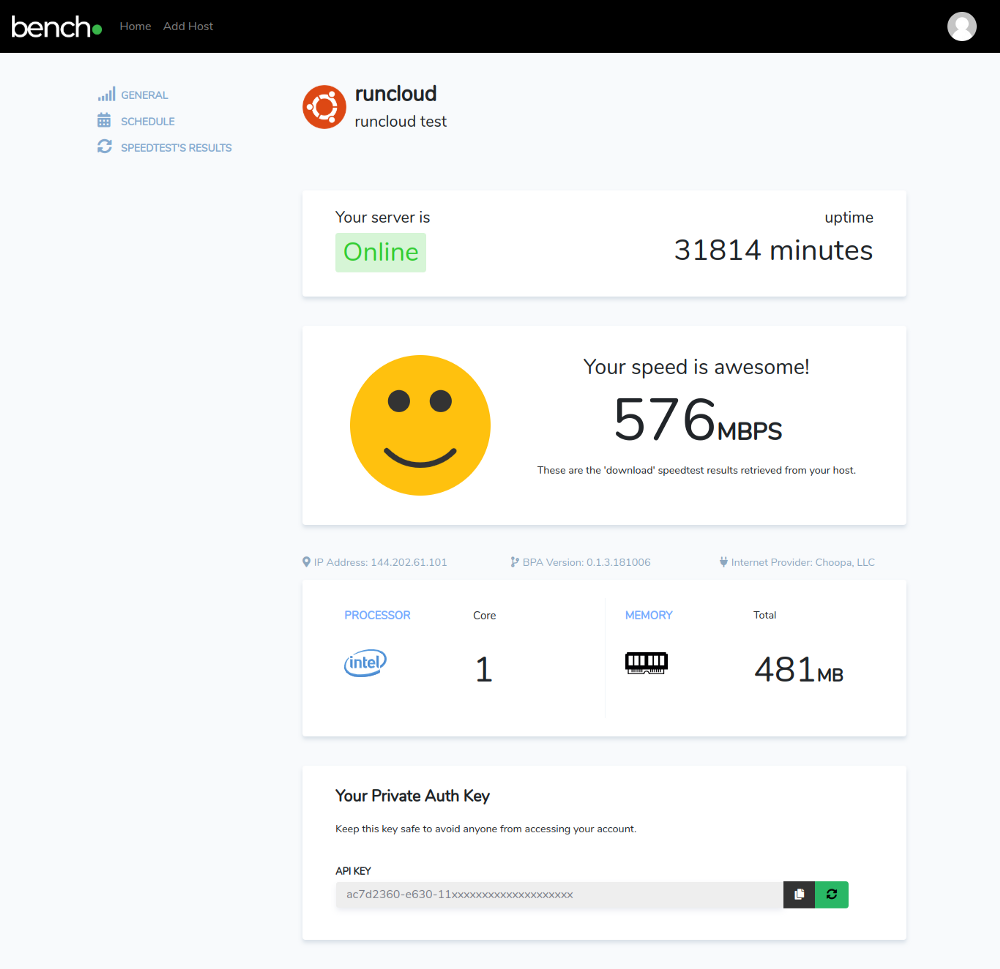Click the 'Keep this key safe' notice text
1000x969 pixels.
click(x=486, y=829)
